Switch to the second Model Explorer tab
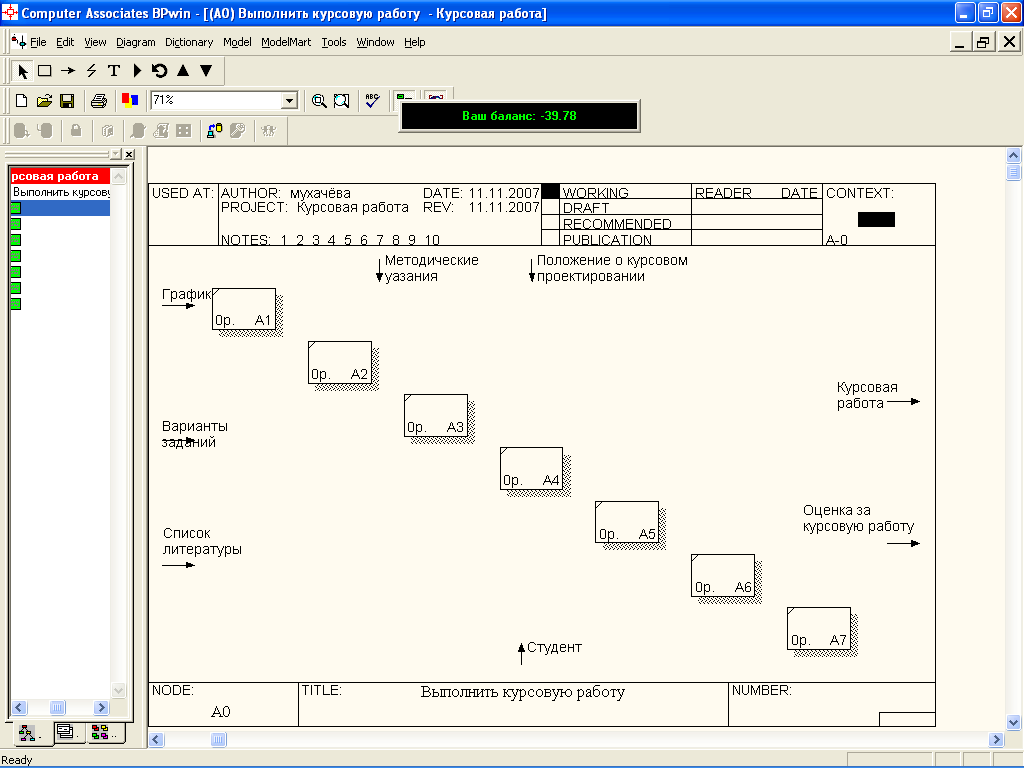The height and width of the screenshot is (768, 1024). click(x=65, y=733)
